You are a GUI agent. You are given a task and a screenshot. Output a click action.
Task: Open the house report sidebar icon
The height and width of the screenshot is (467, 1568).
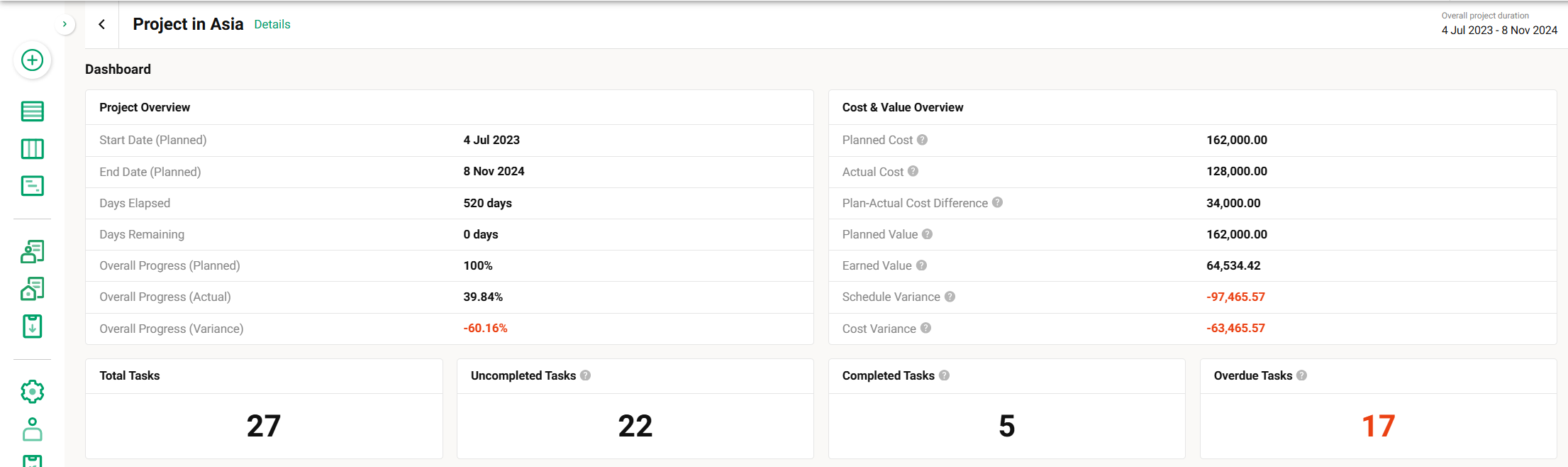click(32, 289)
